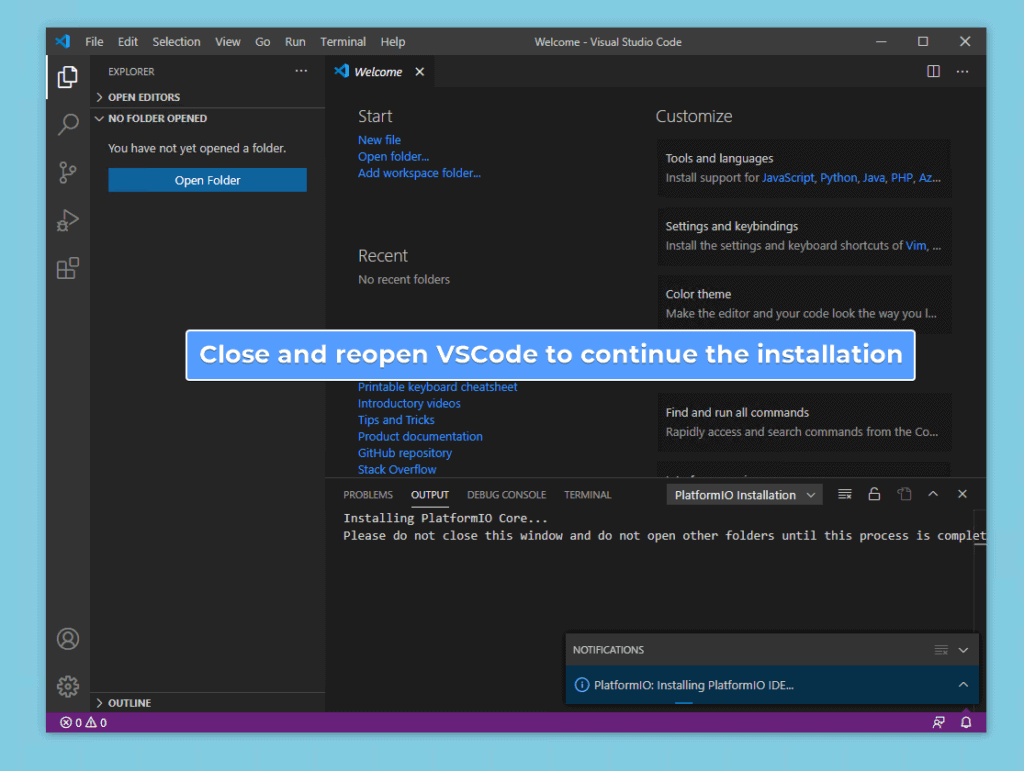Open Find and run all commands card
The width and height of the screenshot is (1024, 771).
point(804,422)
